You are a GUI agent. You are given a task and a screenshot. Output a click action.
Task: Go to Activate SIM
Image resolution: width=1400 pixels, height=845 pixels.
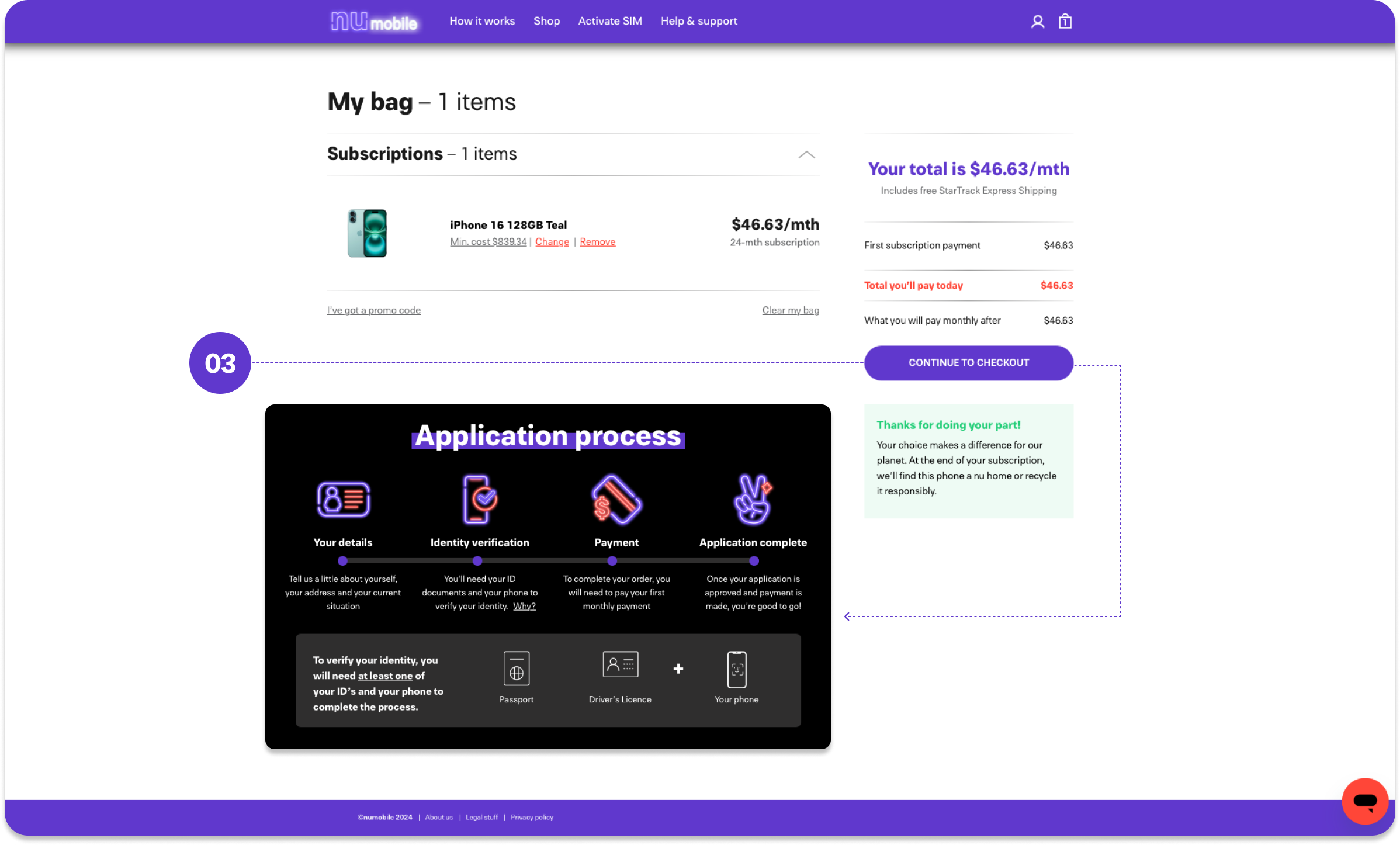point(610,21)
